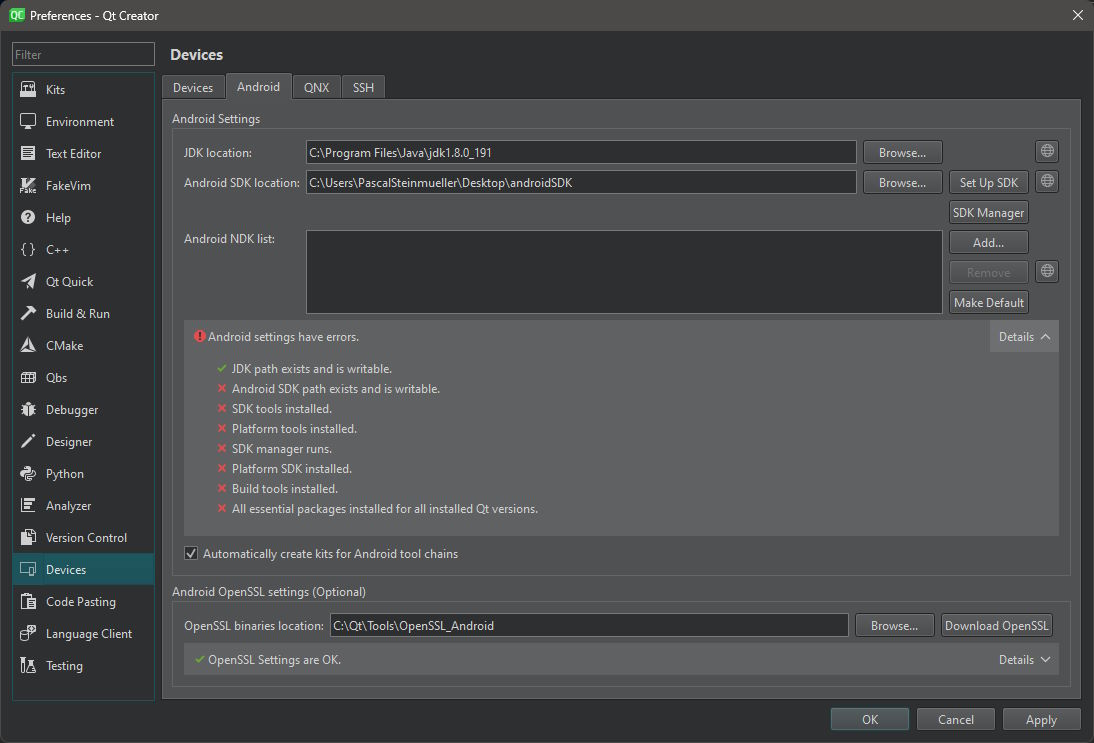Screen dimensions: 1094x743
Task: Cancel the Preferences dialog
Action: [955, 719]
